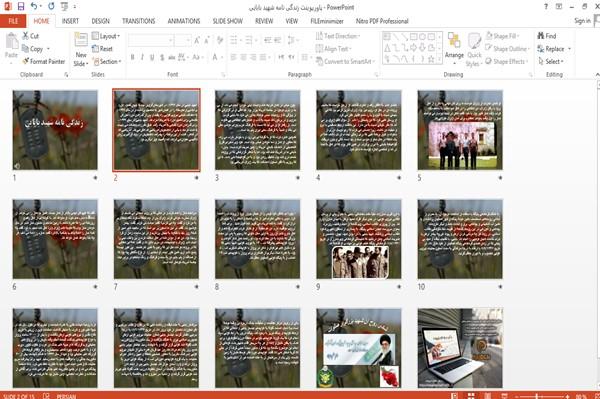The image size is (600, 399).
Task: Switch to Normal view in status bar
Action: (454, 396)
